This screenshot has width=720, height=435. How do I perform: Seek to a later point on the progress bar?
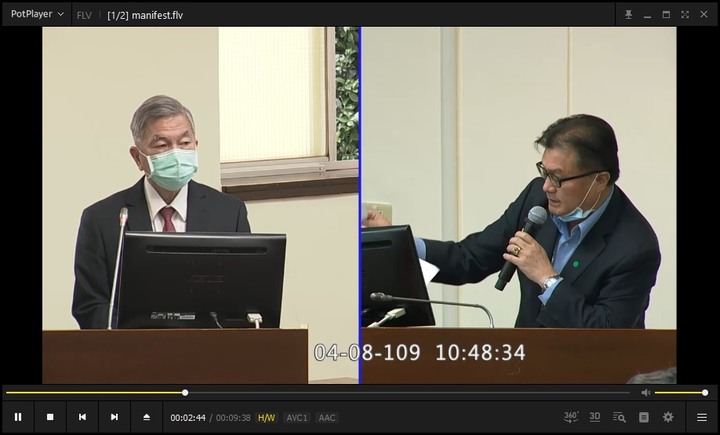409,393
